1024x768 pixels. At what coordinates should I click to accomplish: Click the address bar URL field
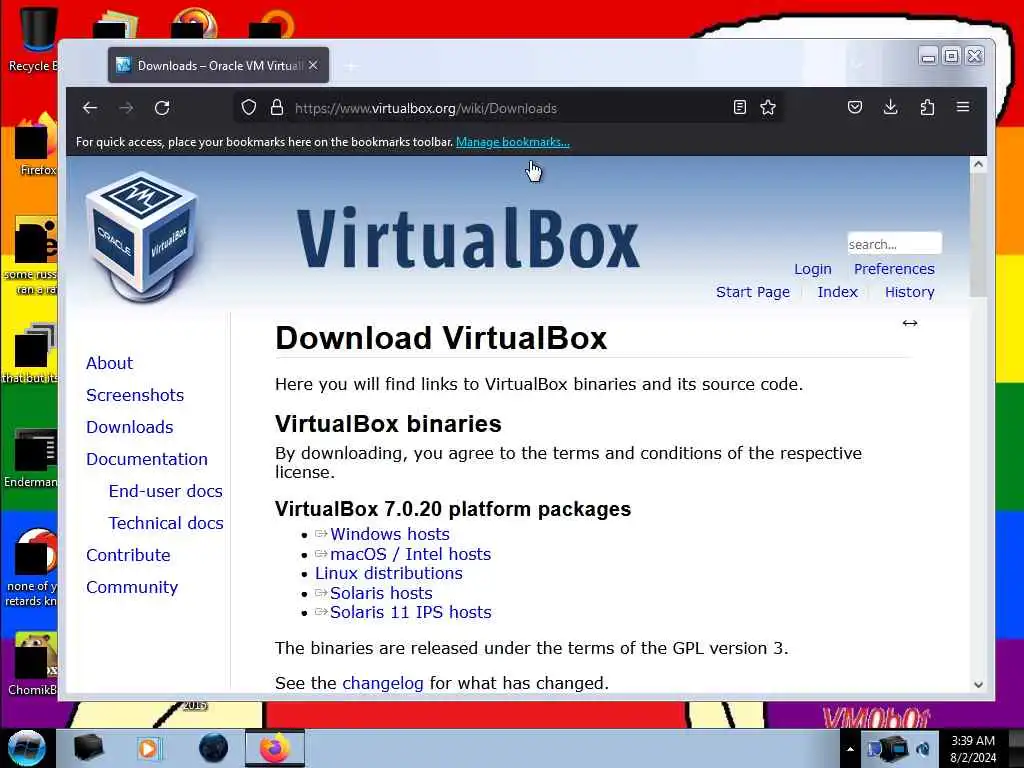pos(509,108)
